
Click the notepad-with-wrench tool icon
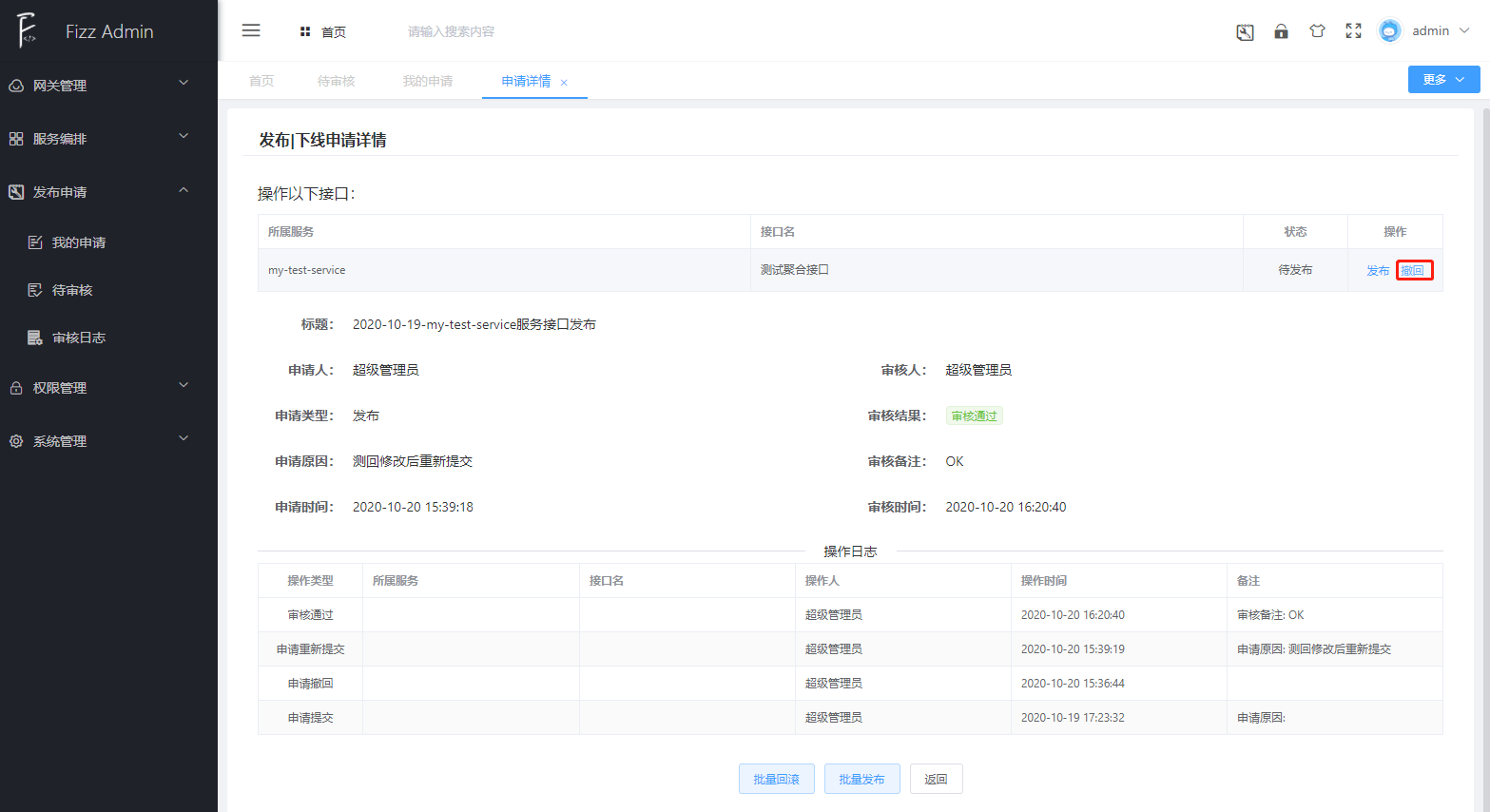1245,31
